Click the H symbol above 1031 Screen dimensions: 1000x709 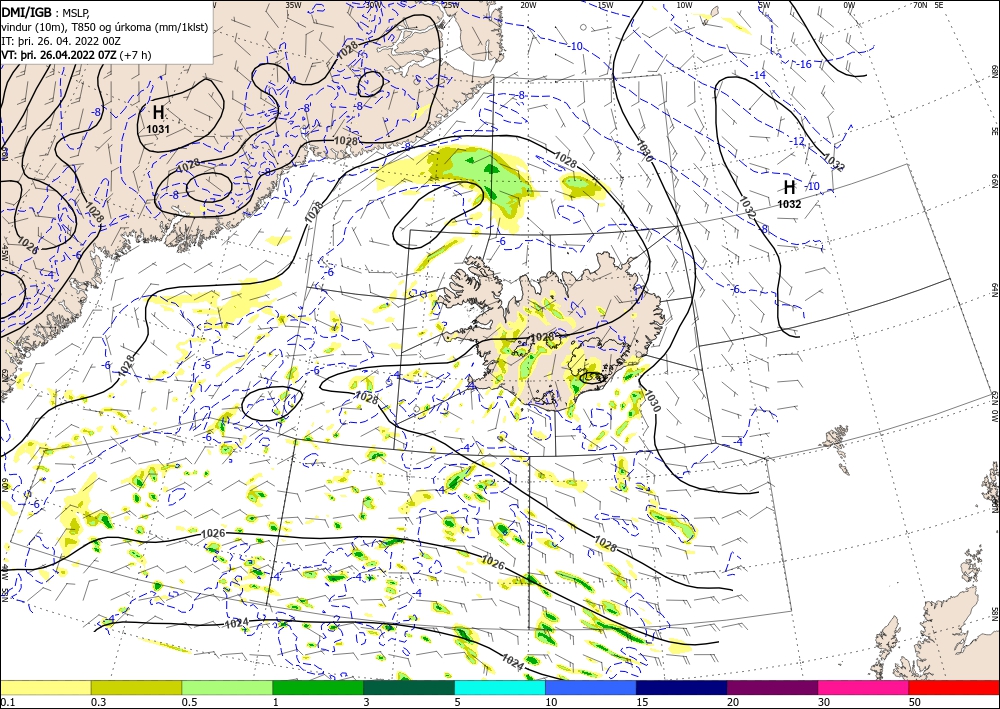158,113
